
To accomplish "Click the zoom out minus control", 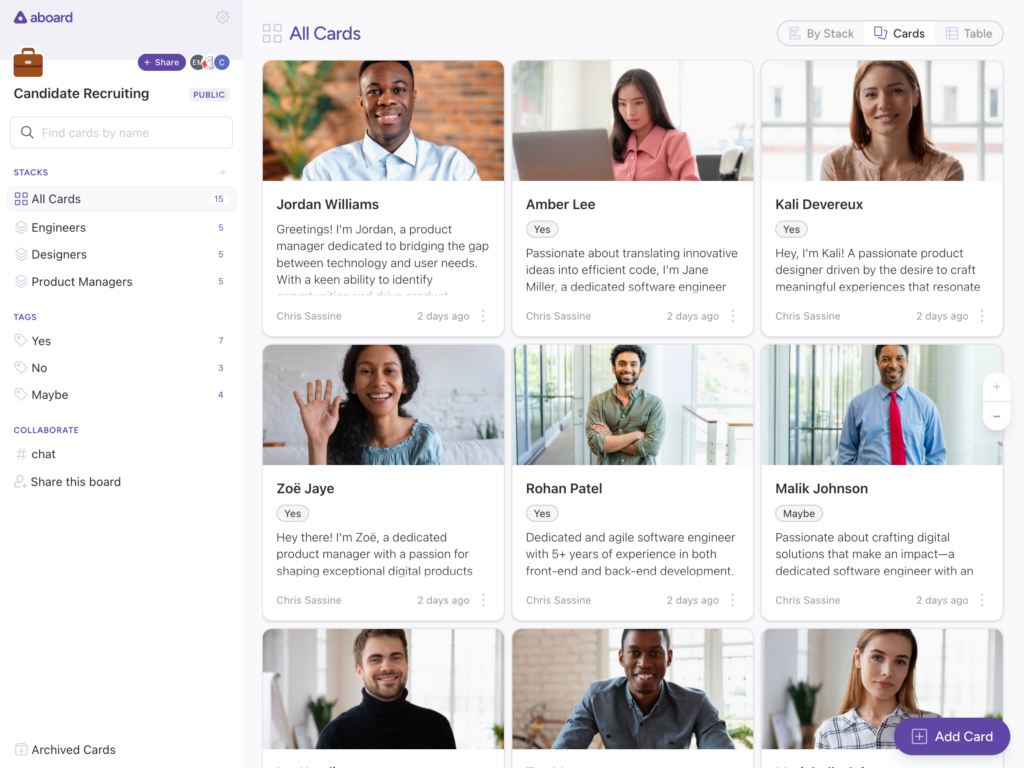I will tap(997, 416).
